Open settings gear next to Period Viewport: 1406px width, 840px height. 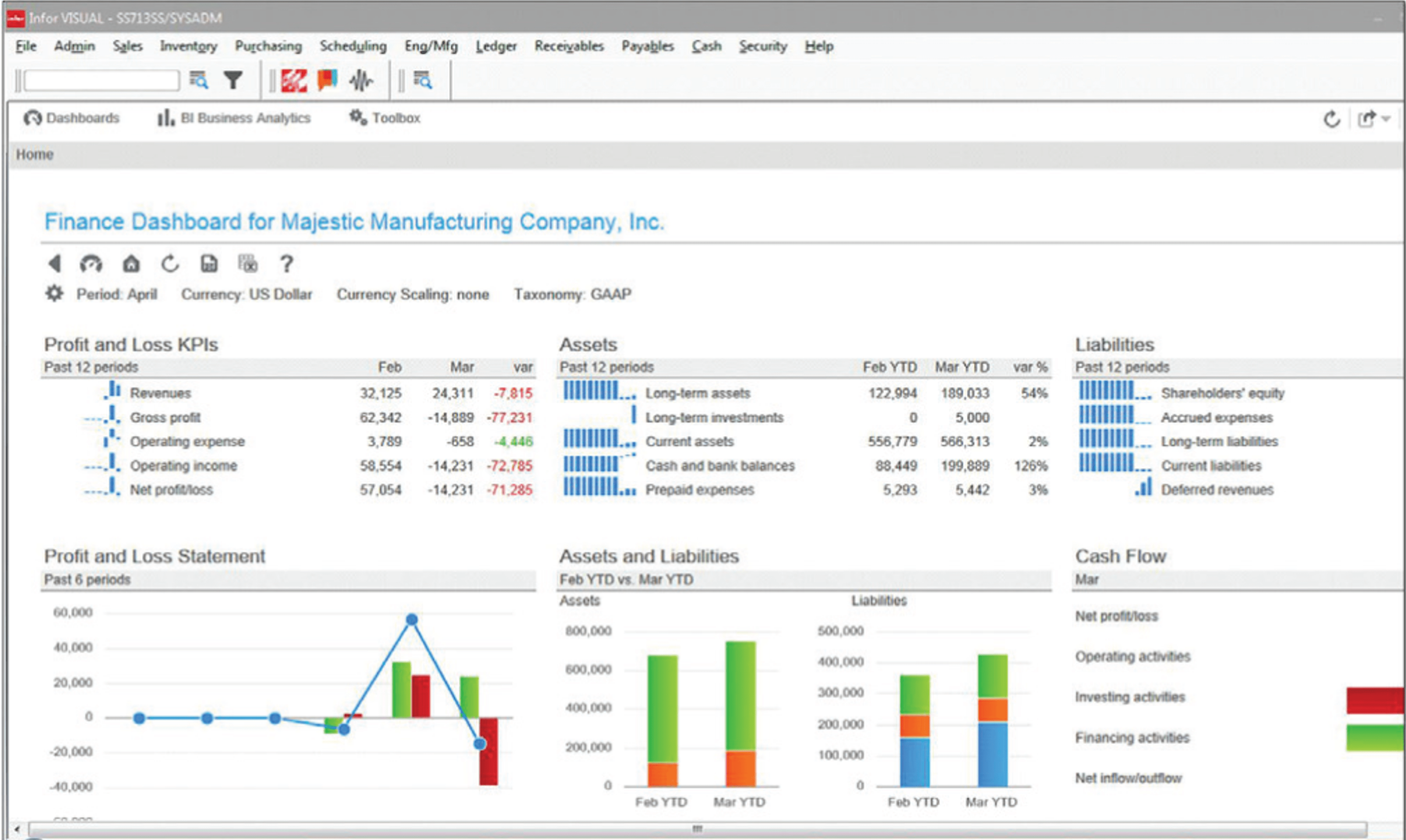pyautogui.click(x=54, y=294)
